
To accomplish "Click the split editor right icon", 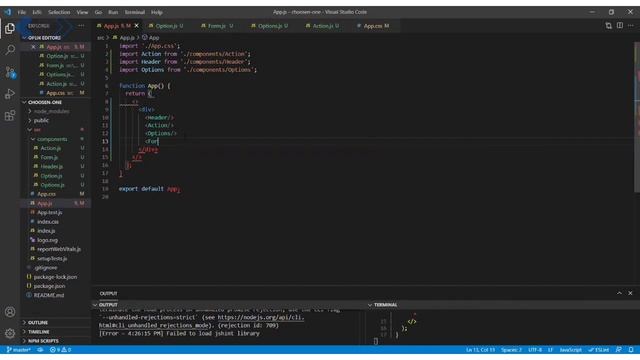I will 620,25.
